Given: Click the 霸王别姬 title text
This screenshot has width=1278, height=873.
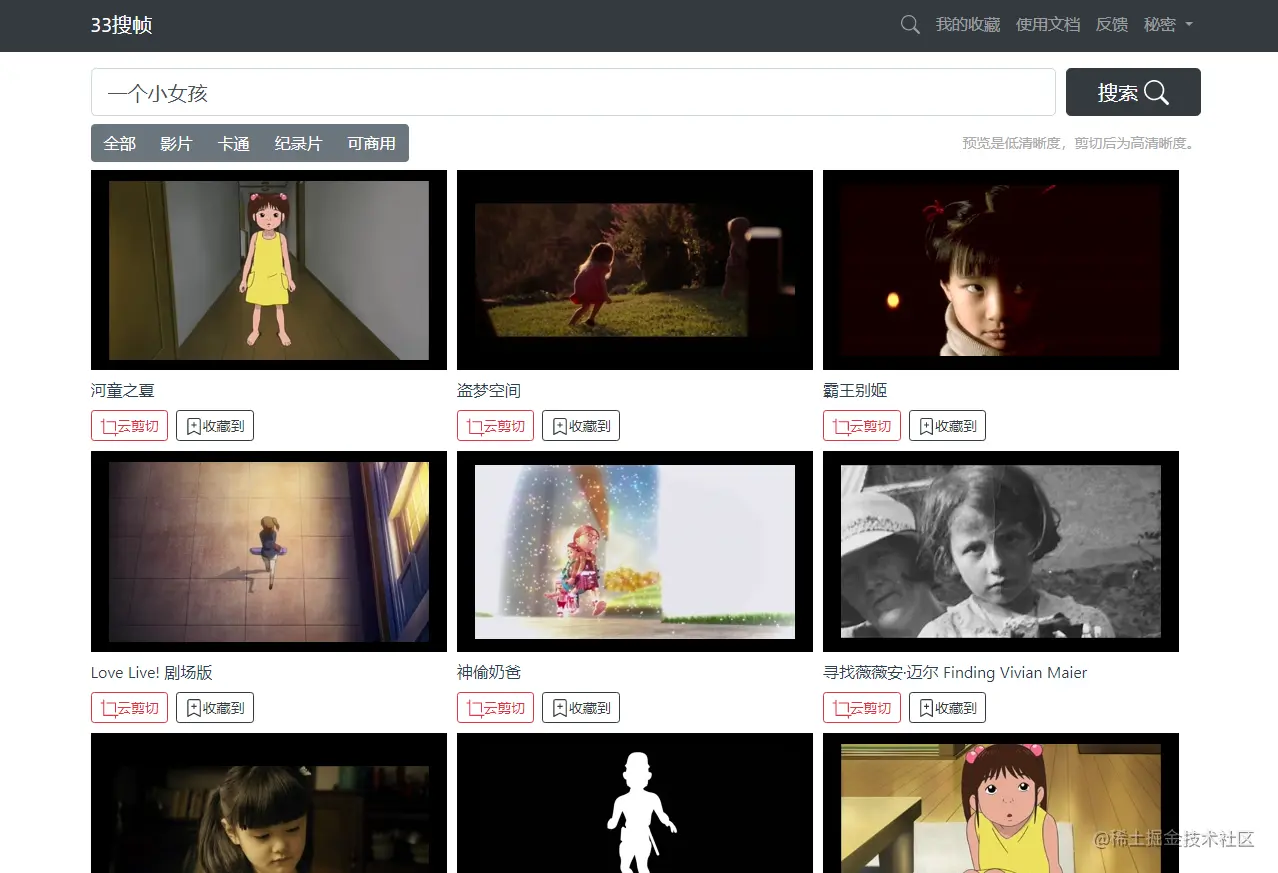Looking at the screenshot, I should coord(855,390).
